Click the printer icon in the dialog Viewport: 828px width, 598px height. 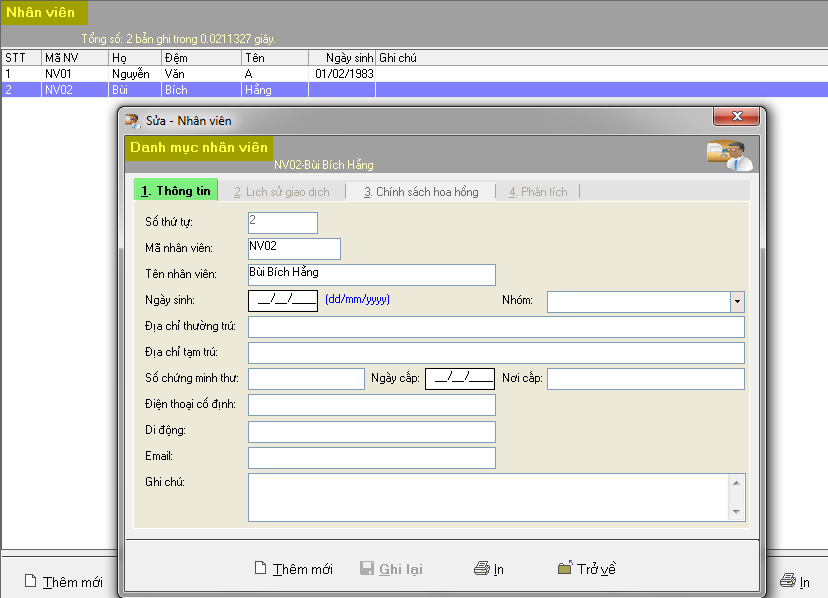click(x=482, y=569)
